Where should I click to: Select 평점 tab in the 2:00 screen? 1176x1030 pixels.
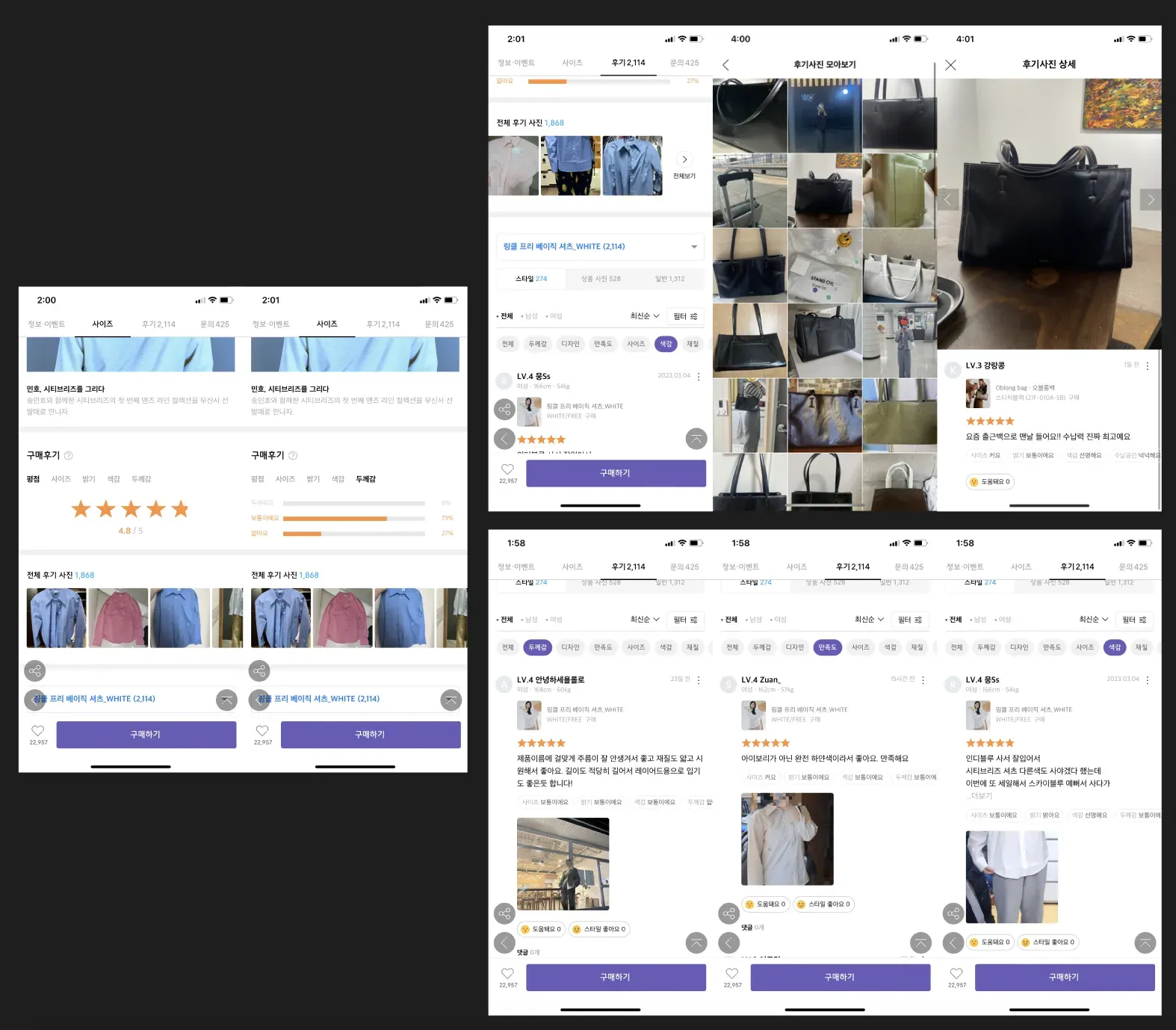33,479
